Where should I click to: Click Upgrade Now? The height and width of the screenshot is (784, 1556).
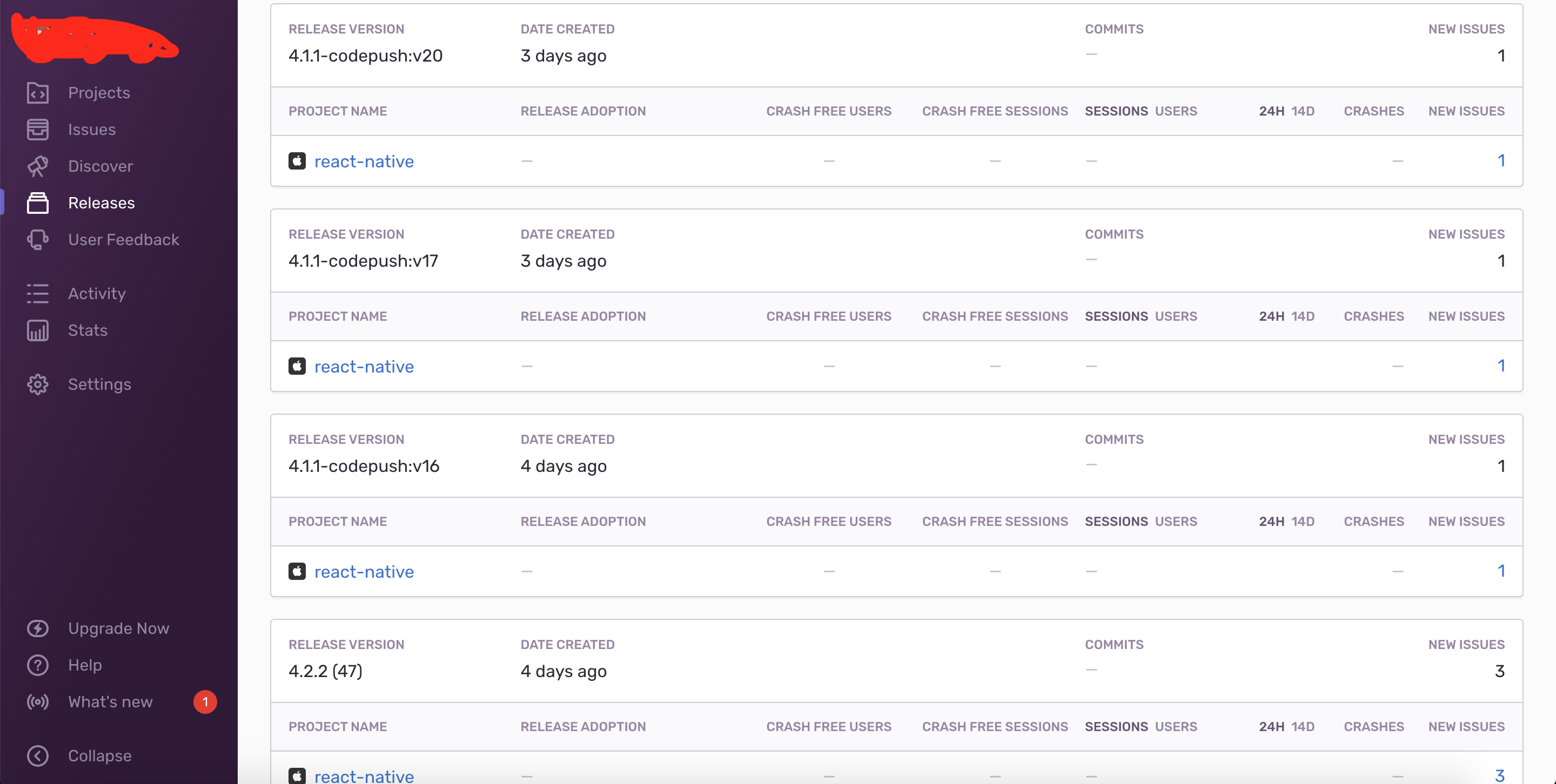(118, 627)
